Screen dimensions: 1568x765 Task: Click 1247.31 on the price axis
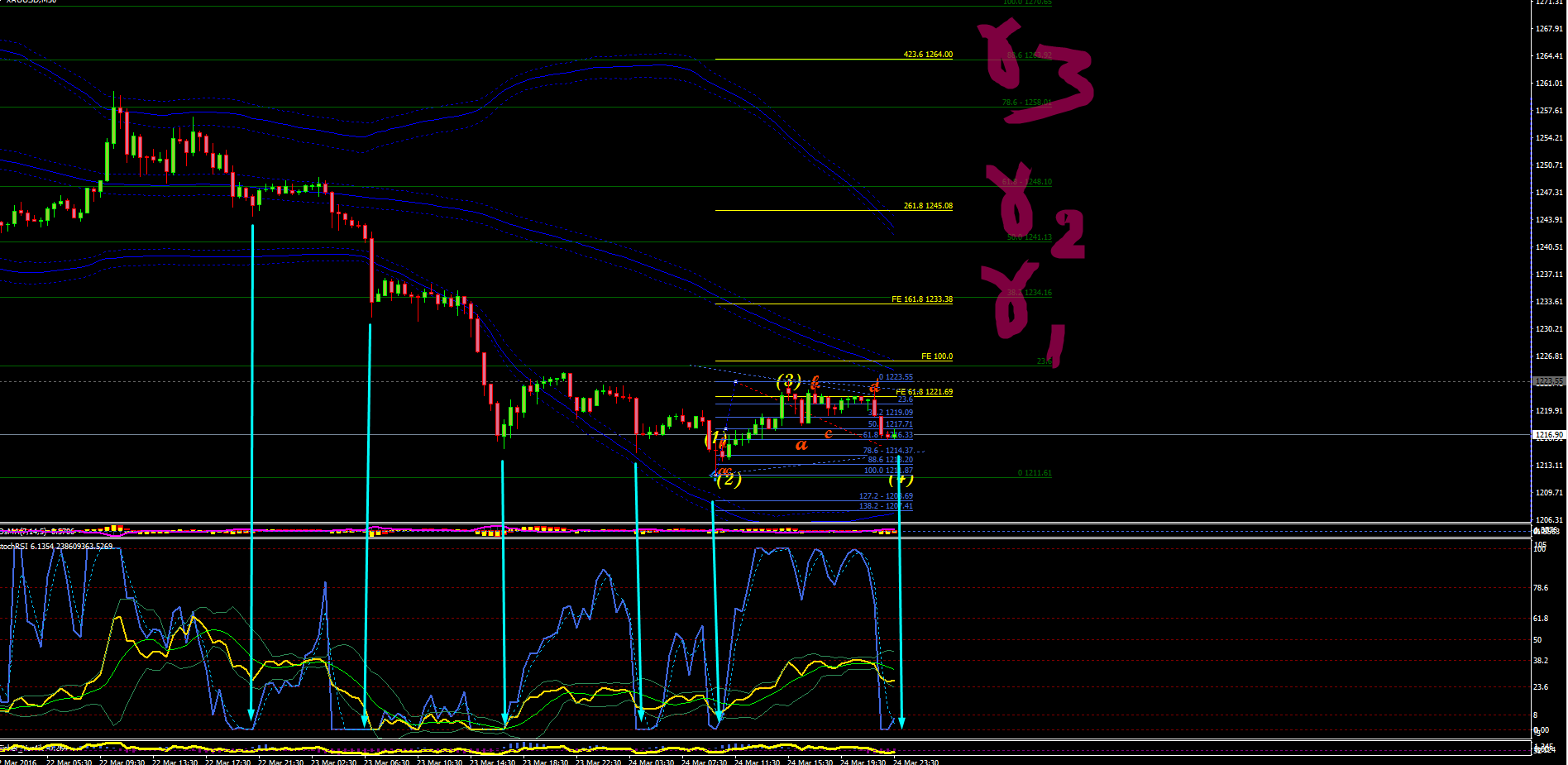(x=1549, y=193)
